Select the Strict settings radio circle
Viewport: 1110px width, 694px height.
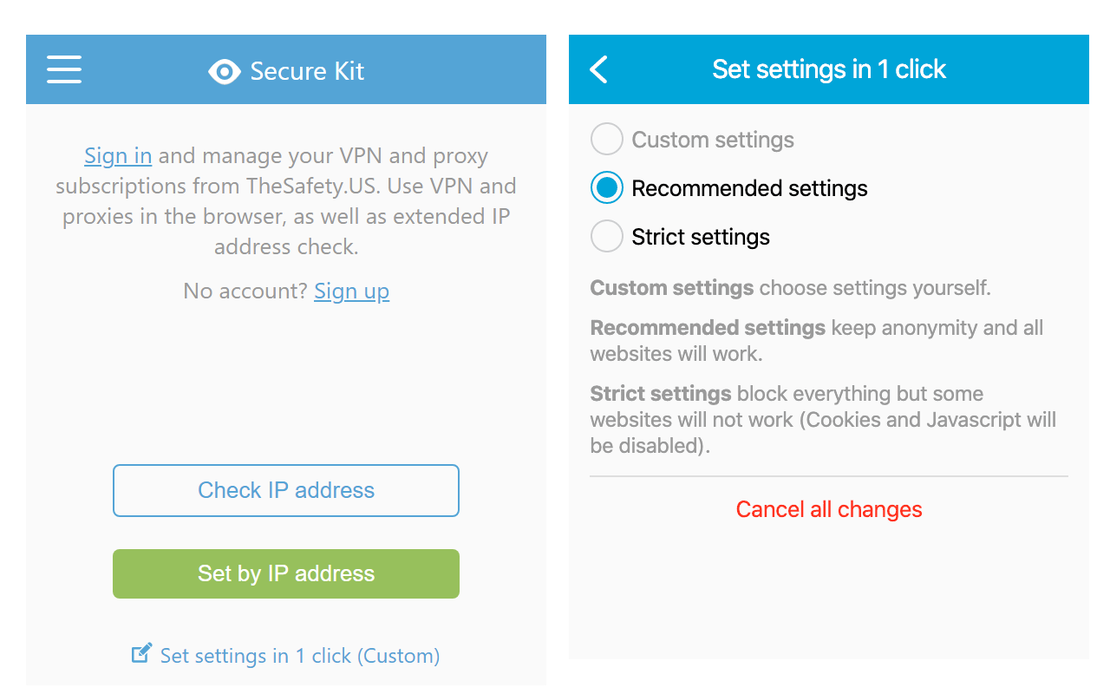point(607,237)
